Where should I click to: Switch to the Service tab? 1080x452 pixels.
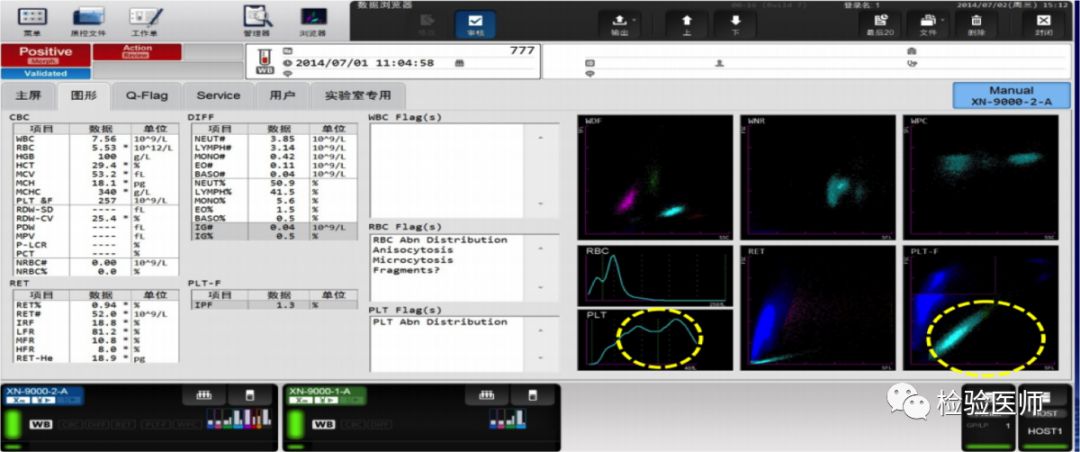point(218,96)
